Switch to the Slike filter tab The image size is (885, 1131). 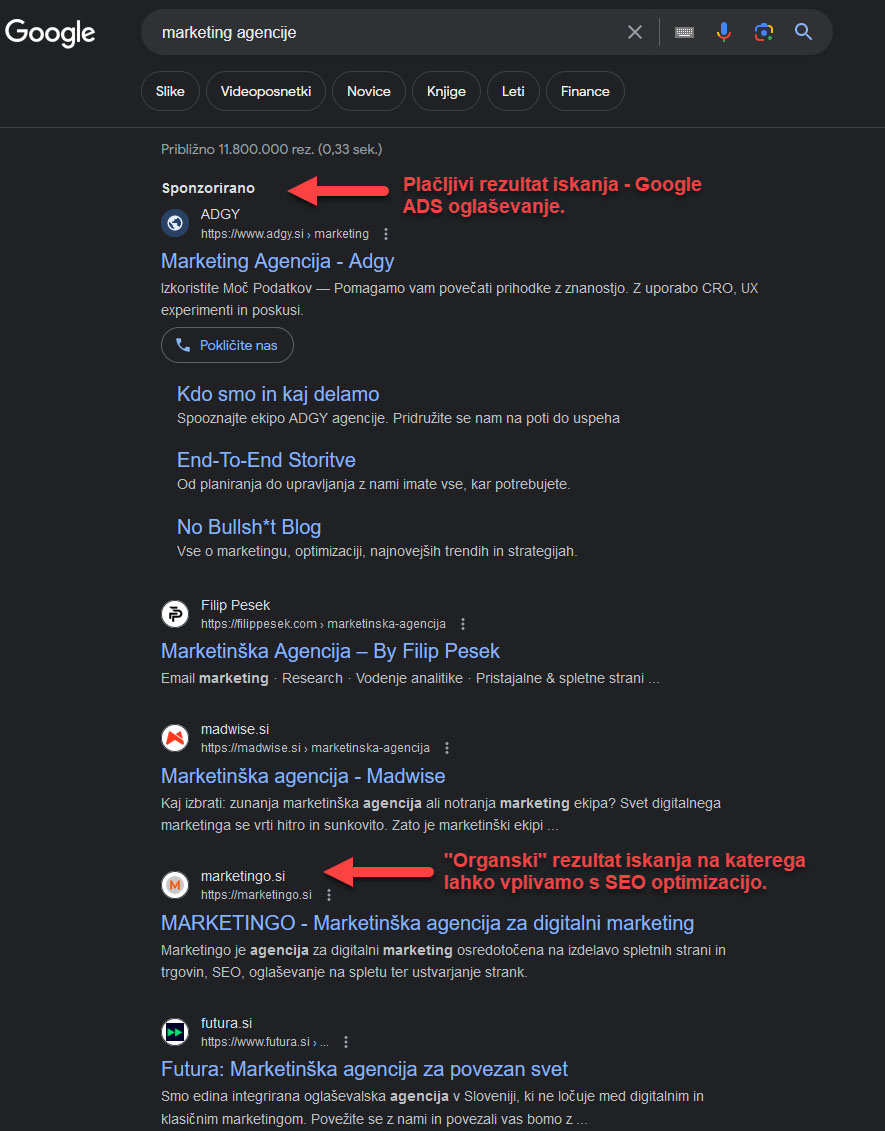click(170, 92)
